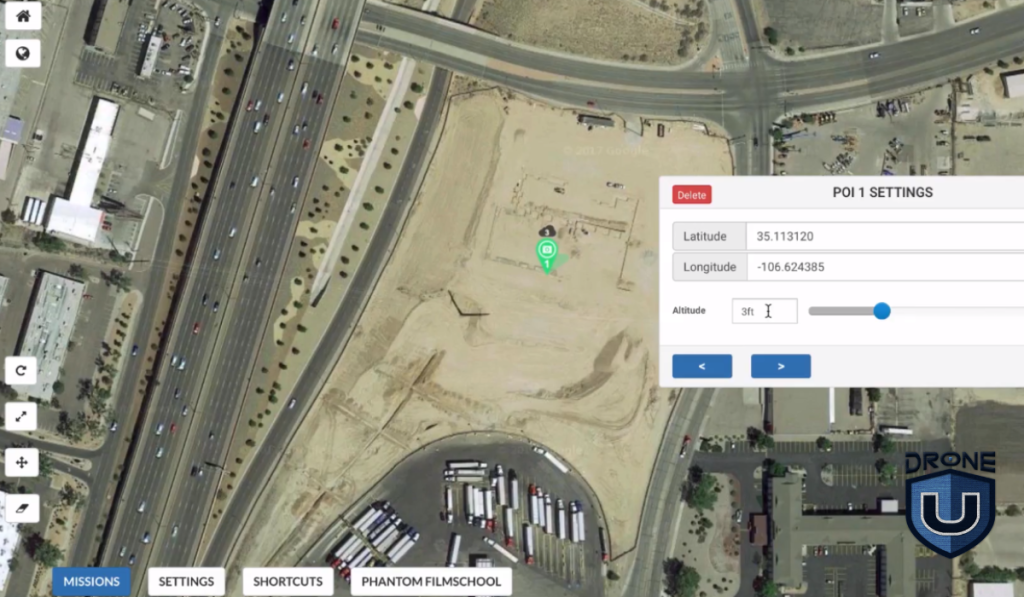The image size is (1024, 597).
Task: Delete POI 1 using the red Delete button
Action: [691, 194]
